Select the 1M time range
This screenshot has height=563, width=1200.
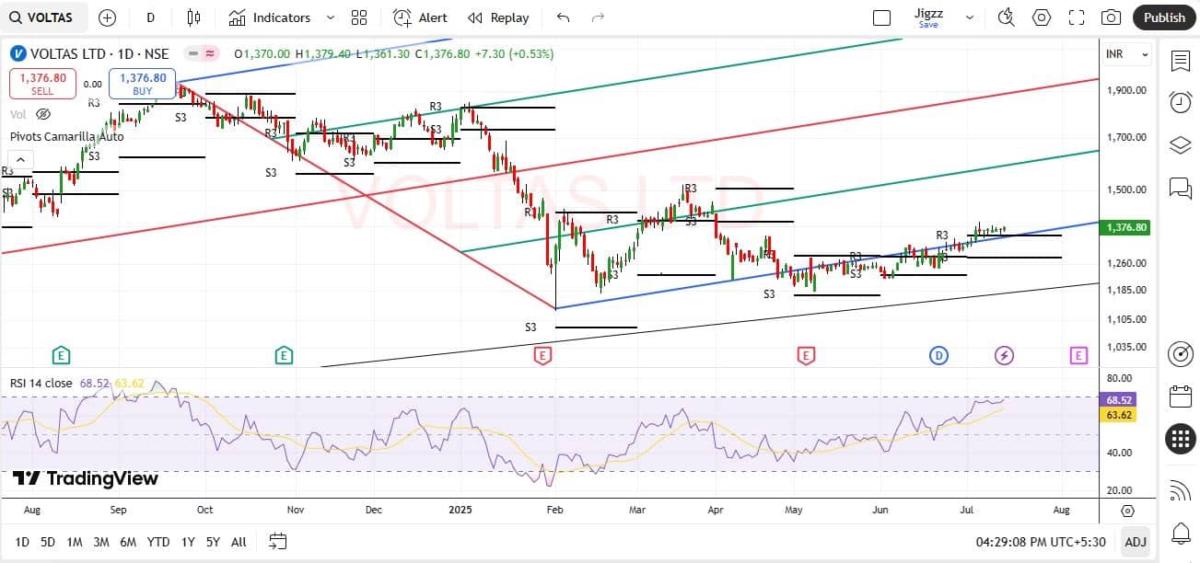[x=75, y=542]
